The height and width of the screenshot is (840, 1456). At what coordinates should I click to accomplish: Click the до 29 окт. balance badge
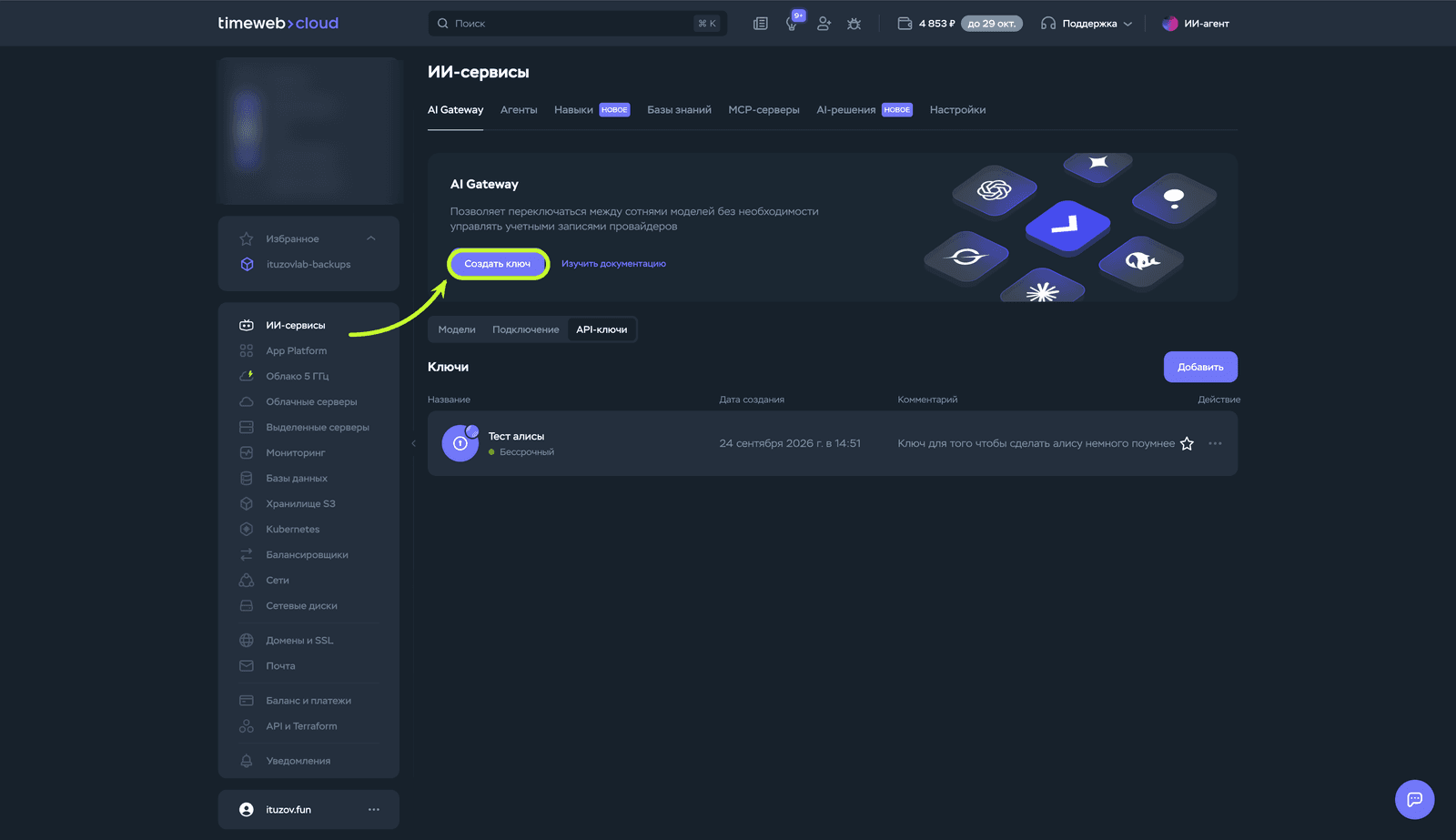tap(992, 24)
